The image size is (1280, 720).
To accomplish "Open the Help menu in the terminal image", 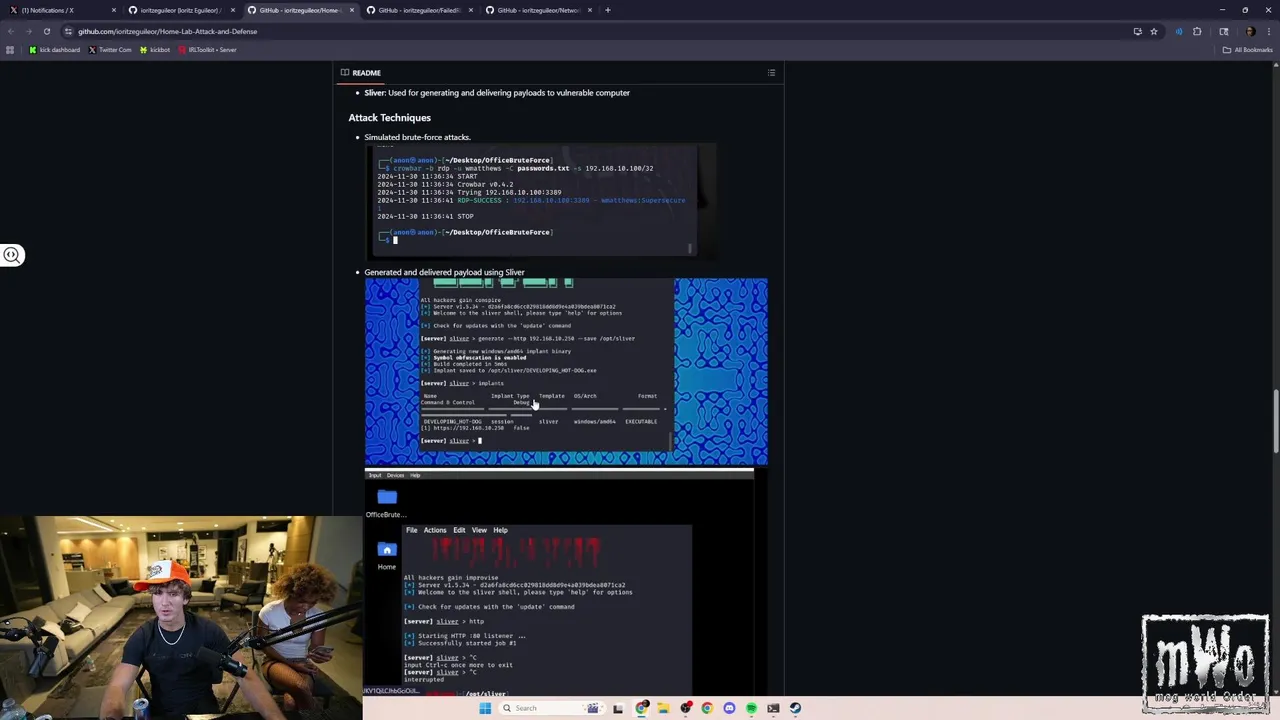I will [x=500, y=530].
